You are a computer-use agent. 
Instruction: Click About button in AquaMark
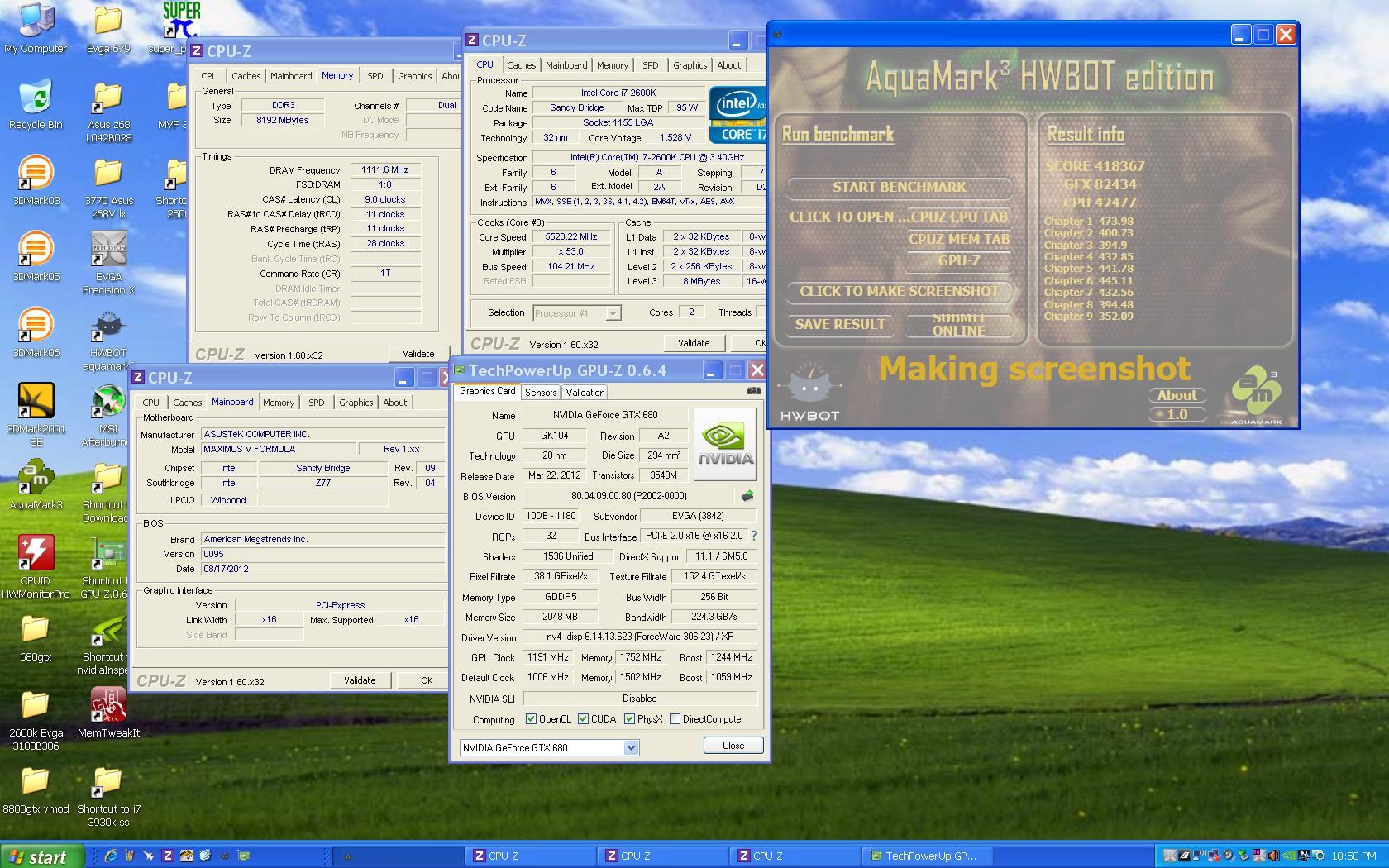(x=1177, y=395)
